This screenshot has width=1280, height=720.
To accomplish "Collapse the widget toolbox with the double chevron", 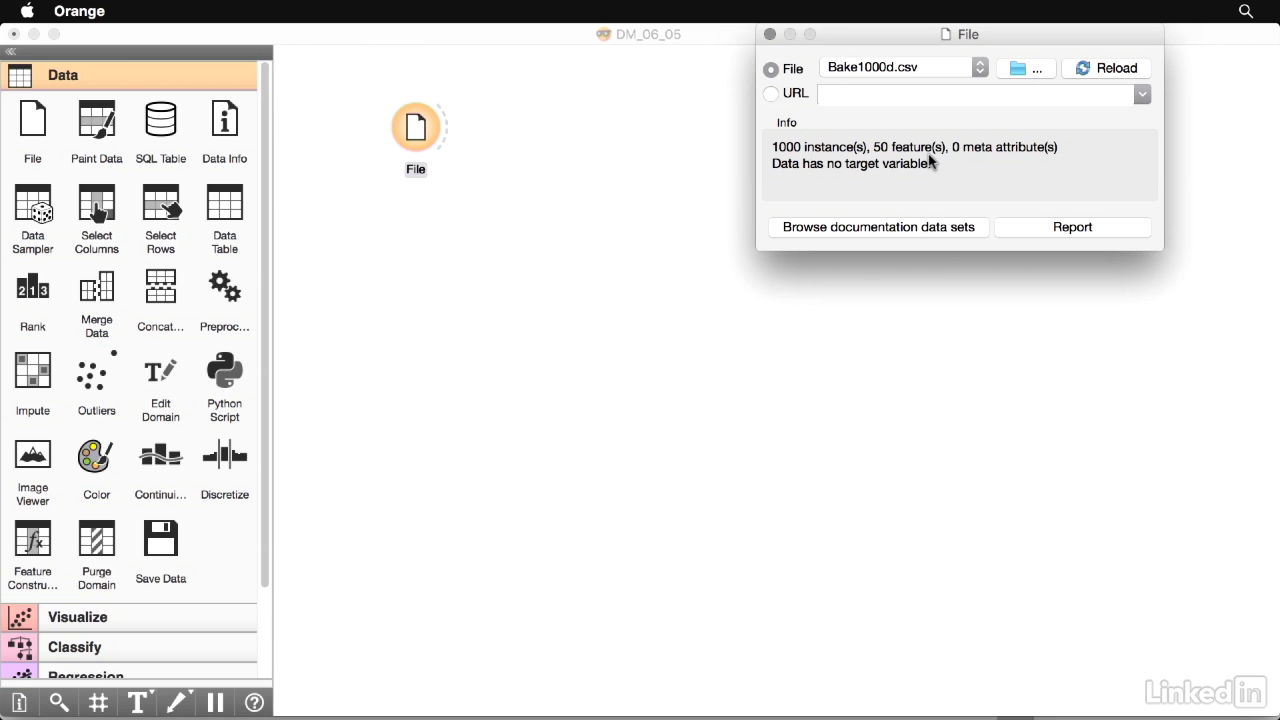I will (11, 52).
